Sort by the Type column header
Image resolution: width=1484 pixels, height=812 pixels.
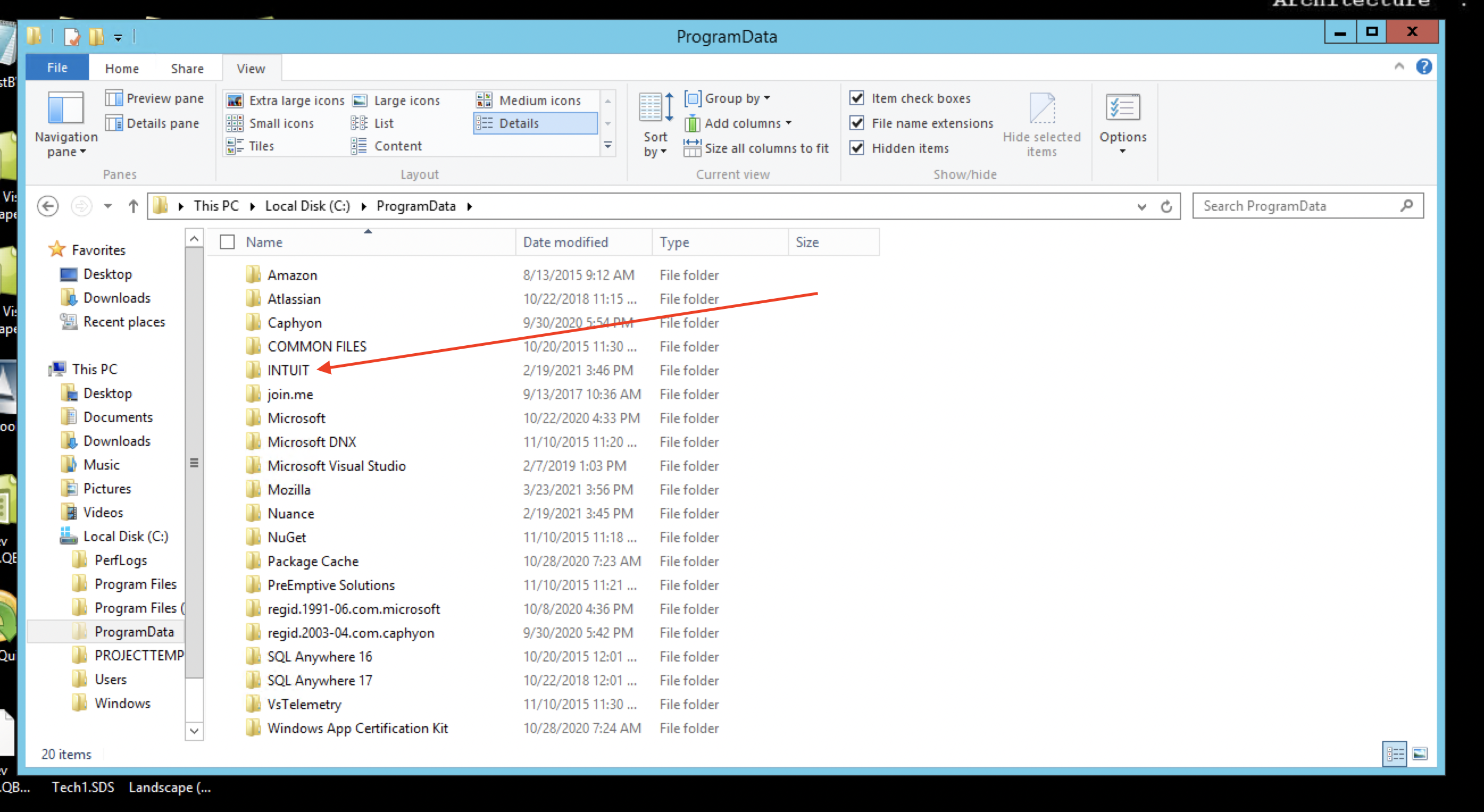(x=719, y=242)
